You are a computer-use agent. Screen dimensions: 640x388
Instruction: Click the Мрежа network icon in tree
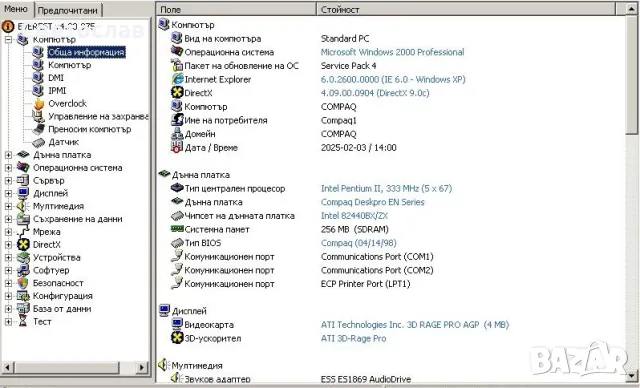click(23, 232)
